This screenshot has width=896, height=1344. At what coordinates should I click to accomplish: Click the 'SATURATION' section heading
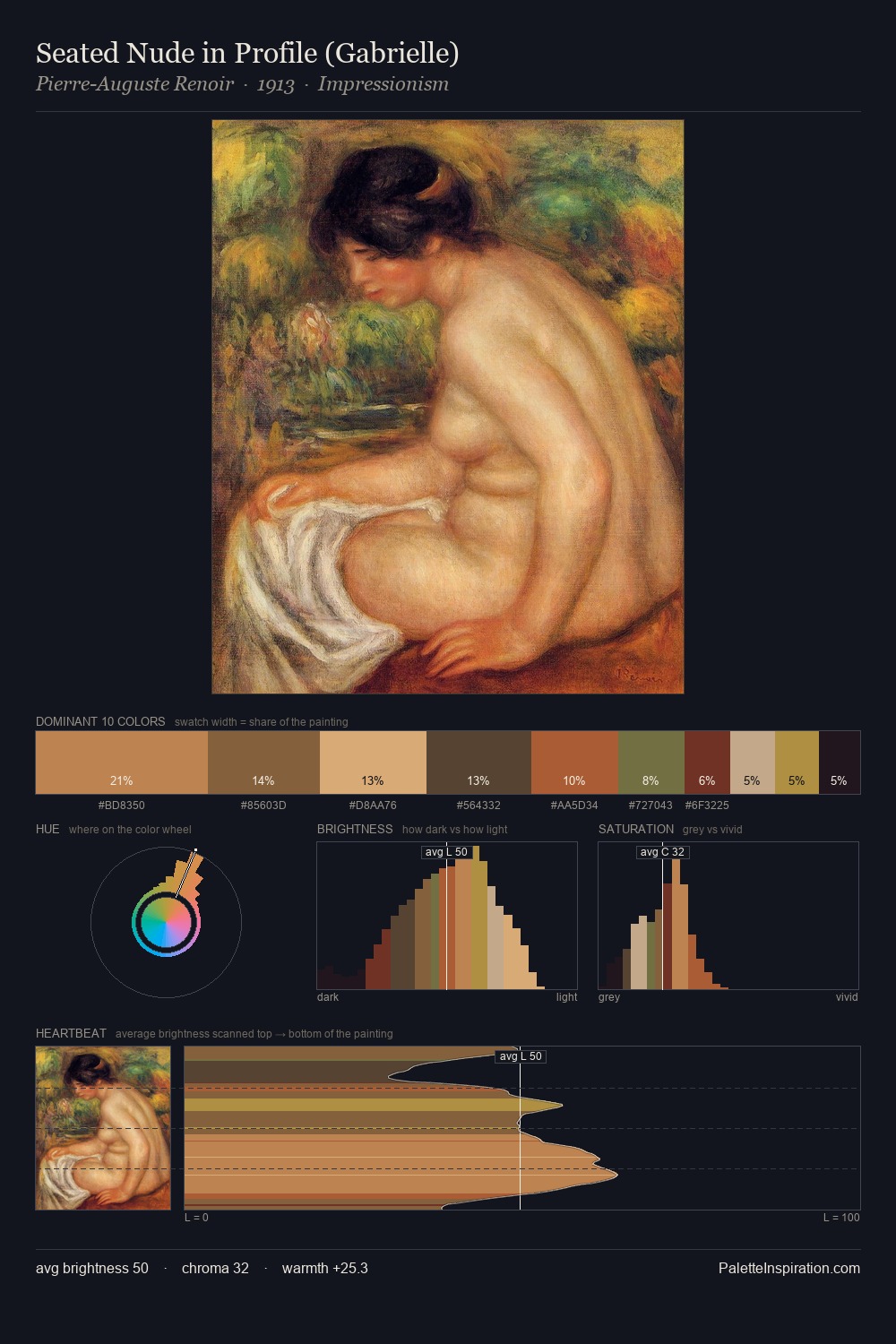[x=636, y=829]
